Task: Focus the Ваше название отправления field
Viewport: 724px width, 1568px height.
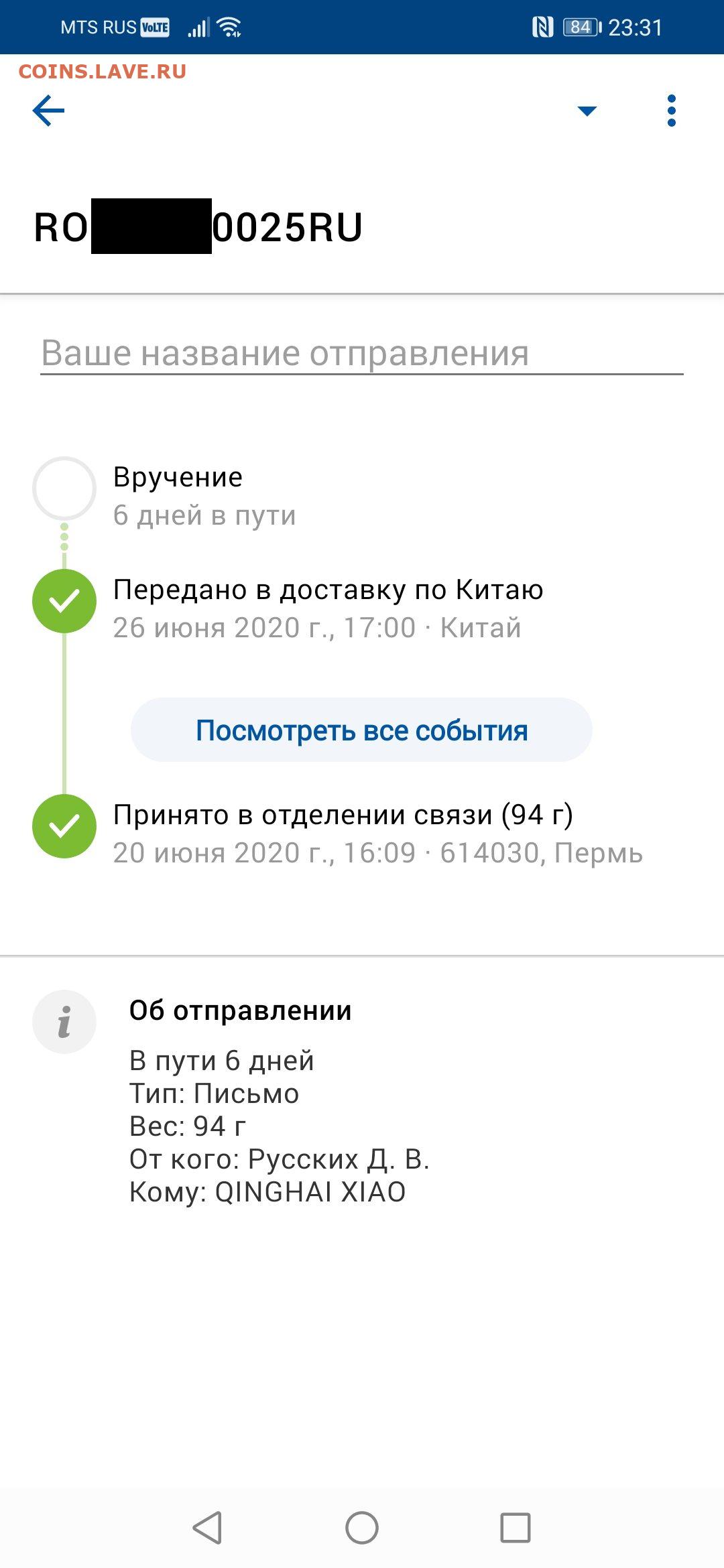Action: coord(361,353)
